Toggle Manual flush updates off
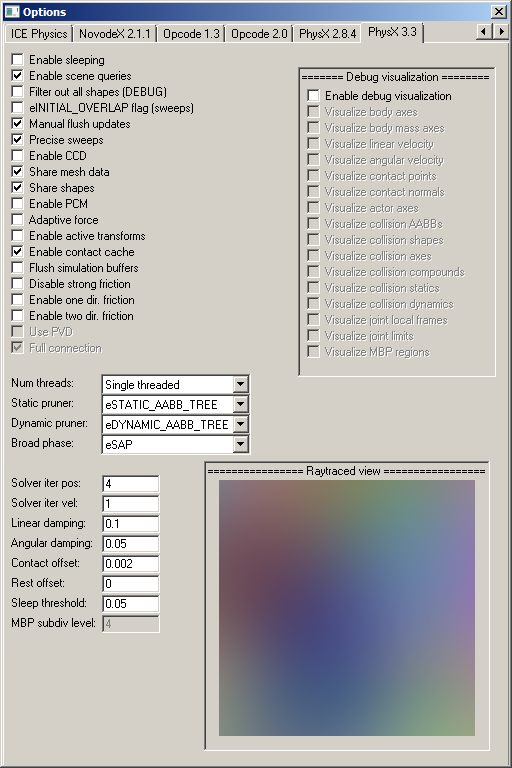The width and height of the screenshot is (512, 768). point(18,124)
